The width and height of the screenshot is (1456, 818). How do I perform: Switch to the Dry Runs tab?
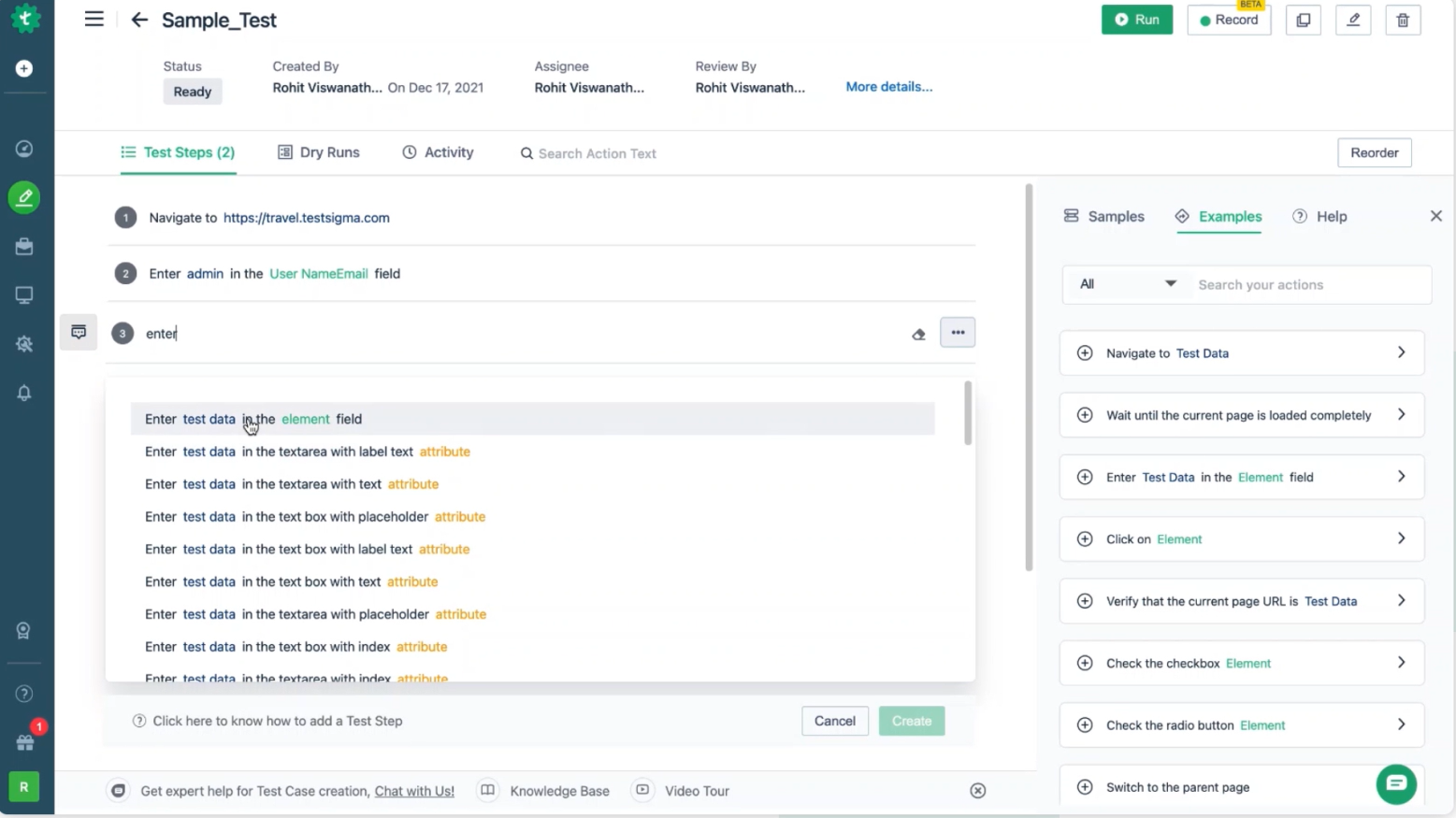point(319,152)
